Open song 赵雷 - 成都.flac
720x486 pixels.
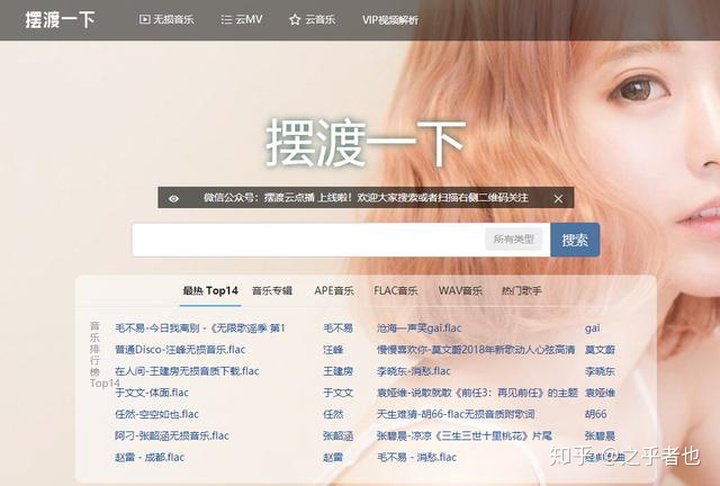(x=150, y=457)
